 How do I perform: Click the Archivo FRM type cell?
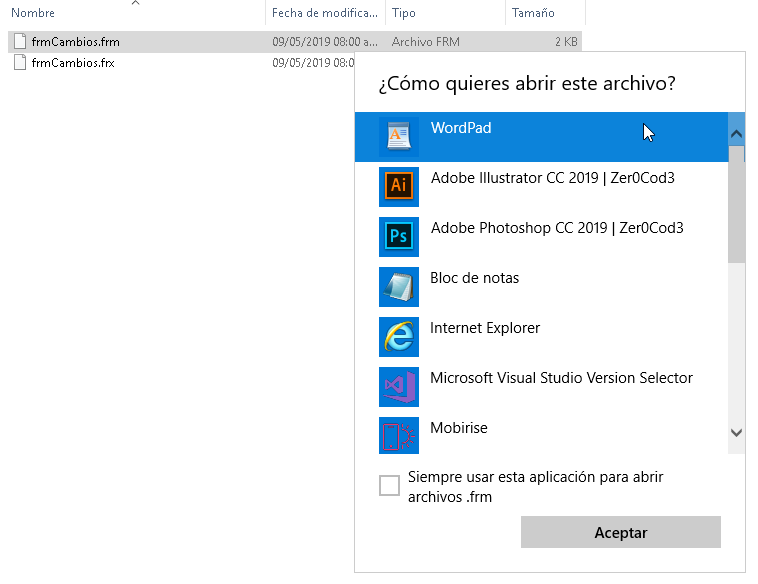tap(425, 42)
